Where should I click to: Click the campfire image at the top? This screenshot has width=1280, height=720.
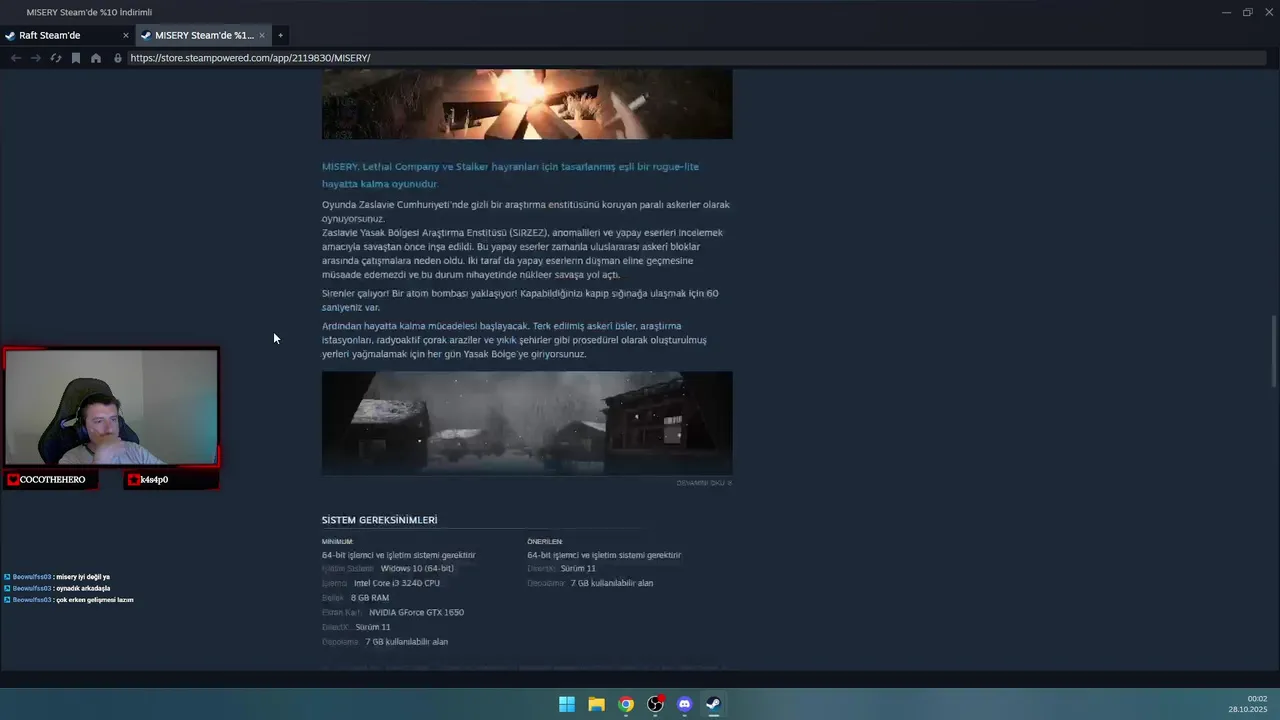[527, 104]
